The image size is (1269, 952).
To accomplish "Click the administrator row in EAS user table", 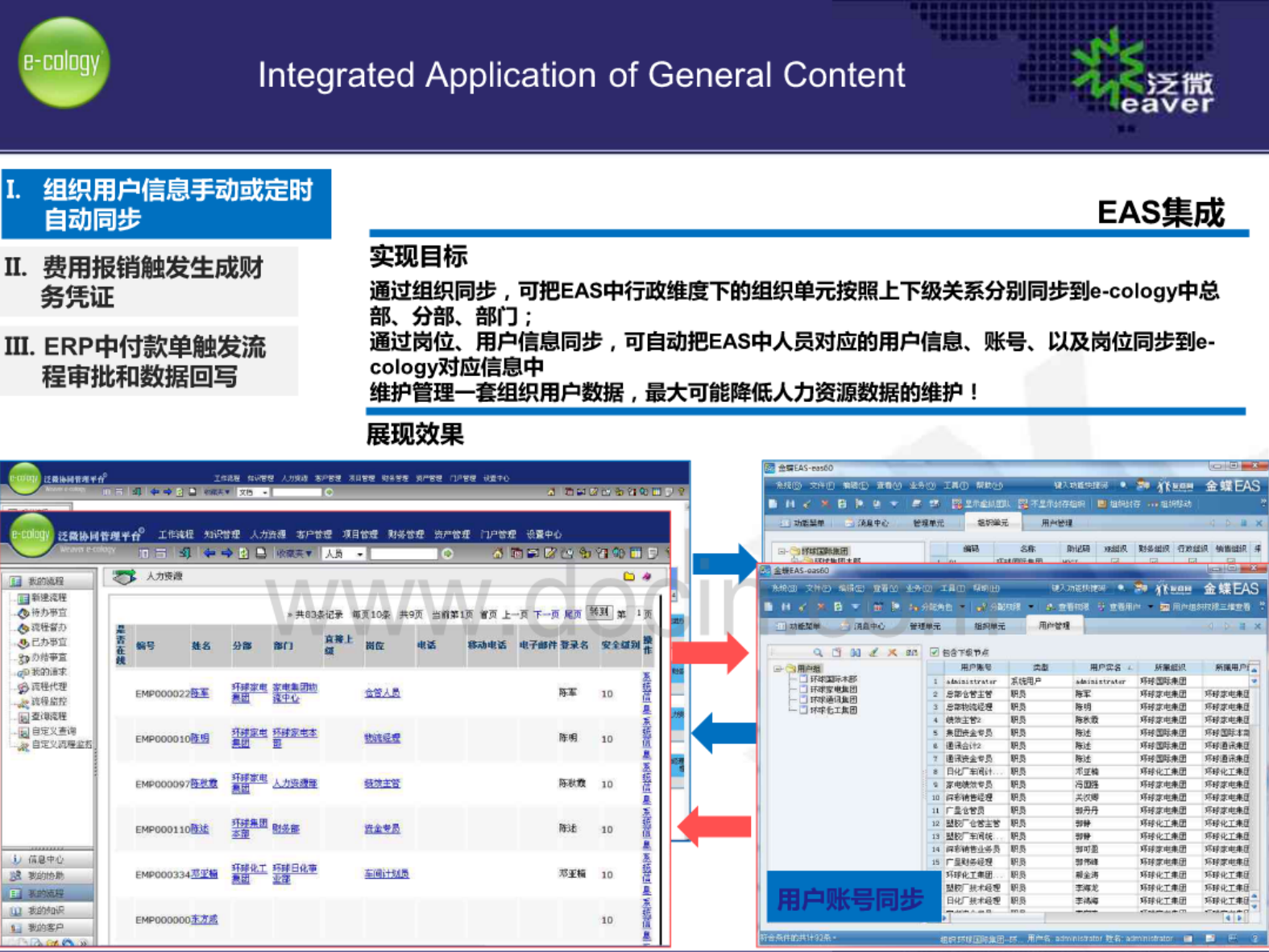I will (x=1090, y=681).
